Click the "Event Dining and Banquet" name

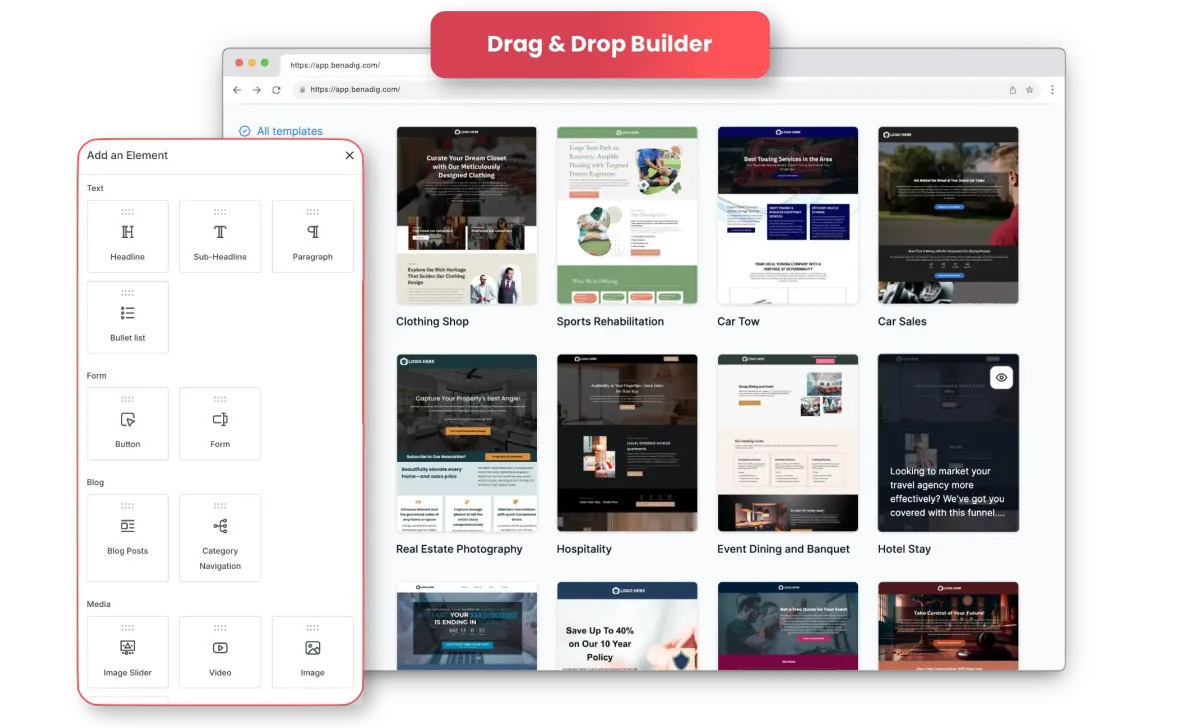point(783,549)
